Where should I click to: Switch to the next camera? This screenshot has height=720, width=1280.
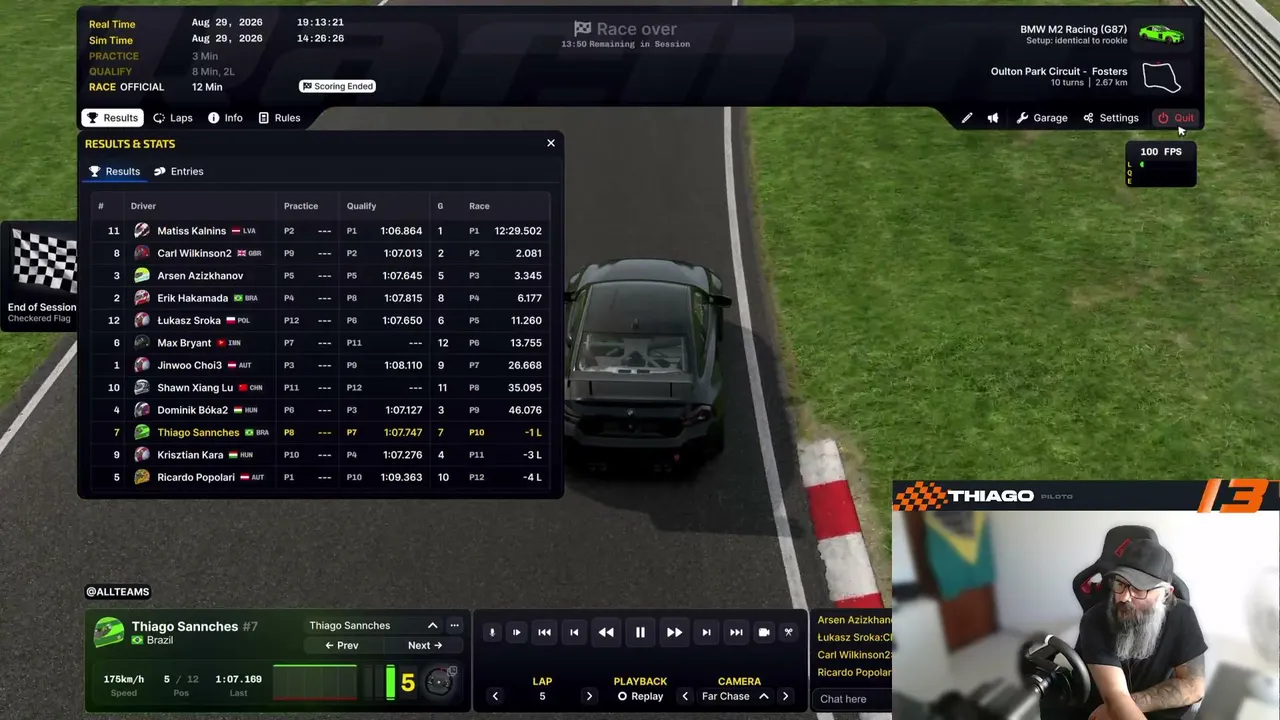[x=785, y=696]
